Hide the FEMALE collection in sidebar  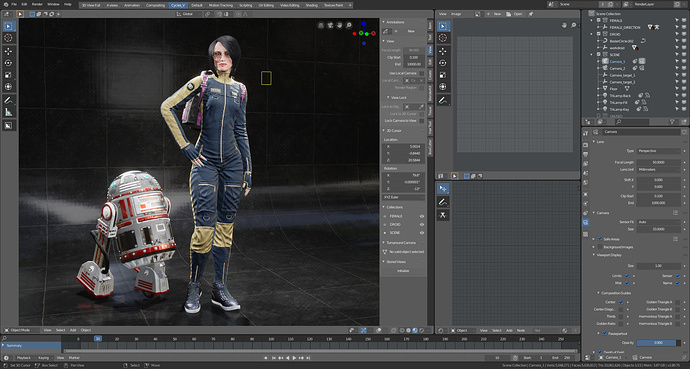click(x=422, y=216)
